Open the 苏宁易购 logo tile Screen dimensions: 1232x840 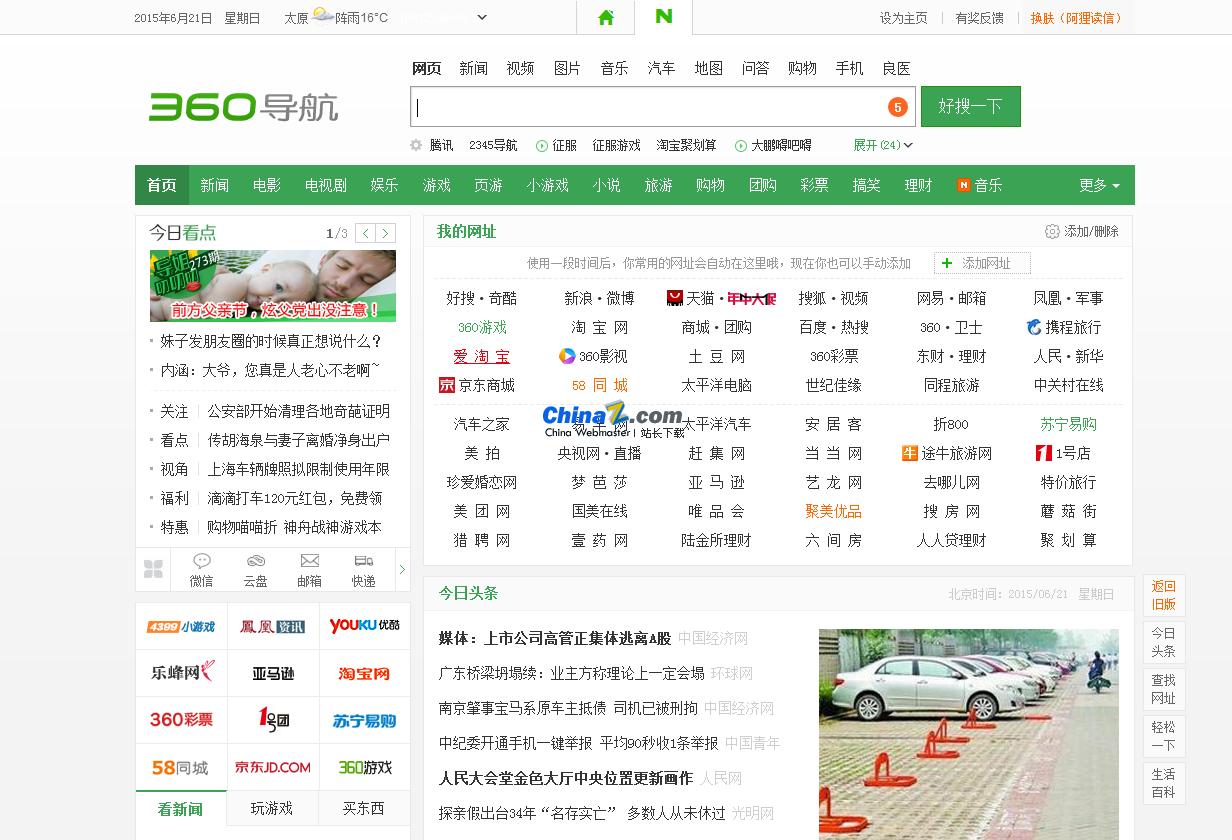point(364,720)
